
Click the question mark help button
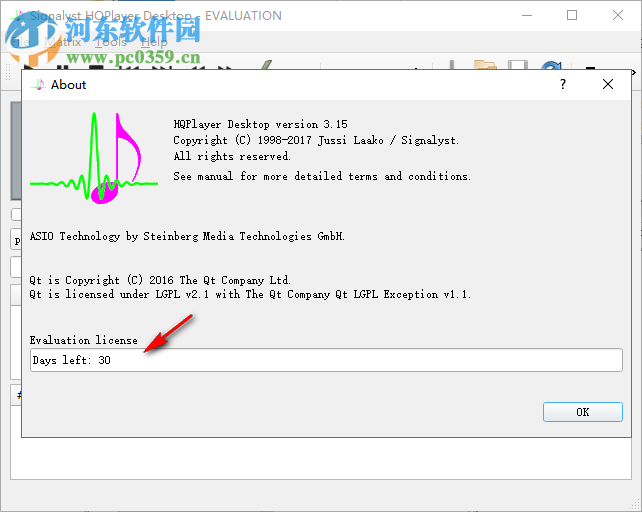[x=563, y=84]
